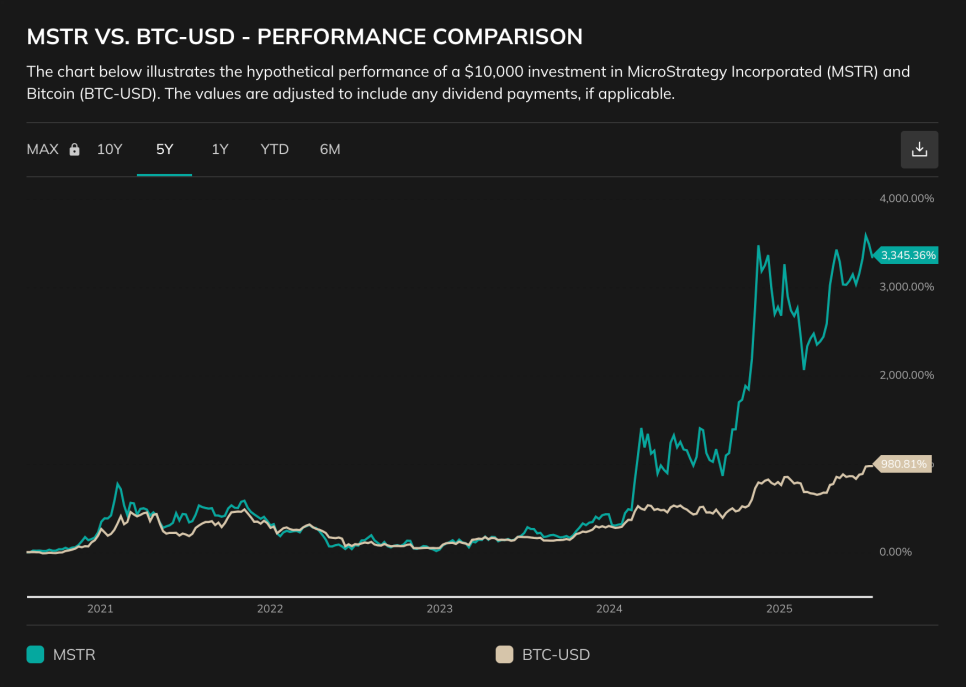Screen dimensions: 966x687
Task: Click the lock icon next to MAX
Action: pyautogui.click(x=75, y=149)
